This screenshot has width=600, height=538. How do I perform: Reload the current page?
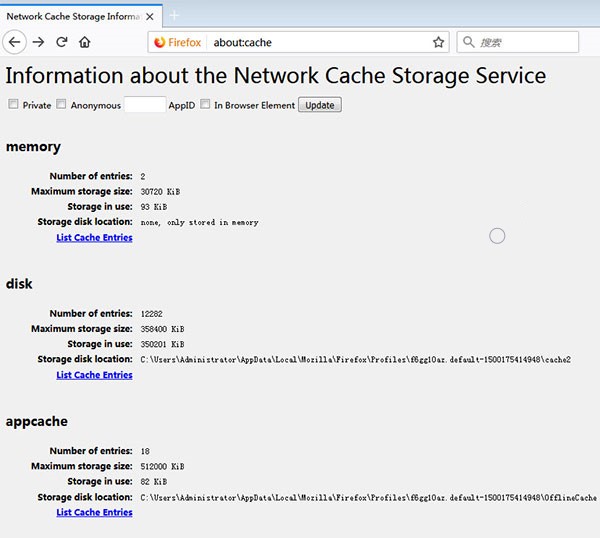tap(62, 42)
